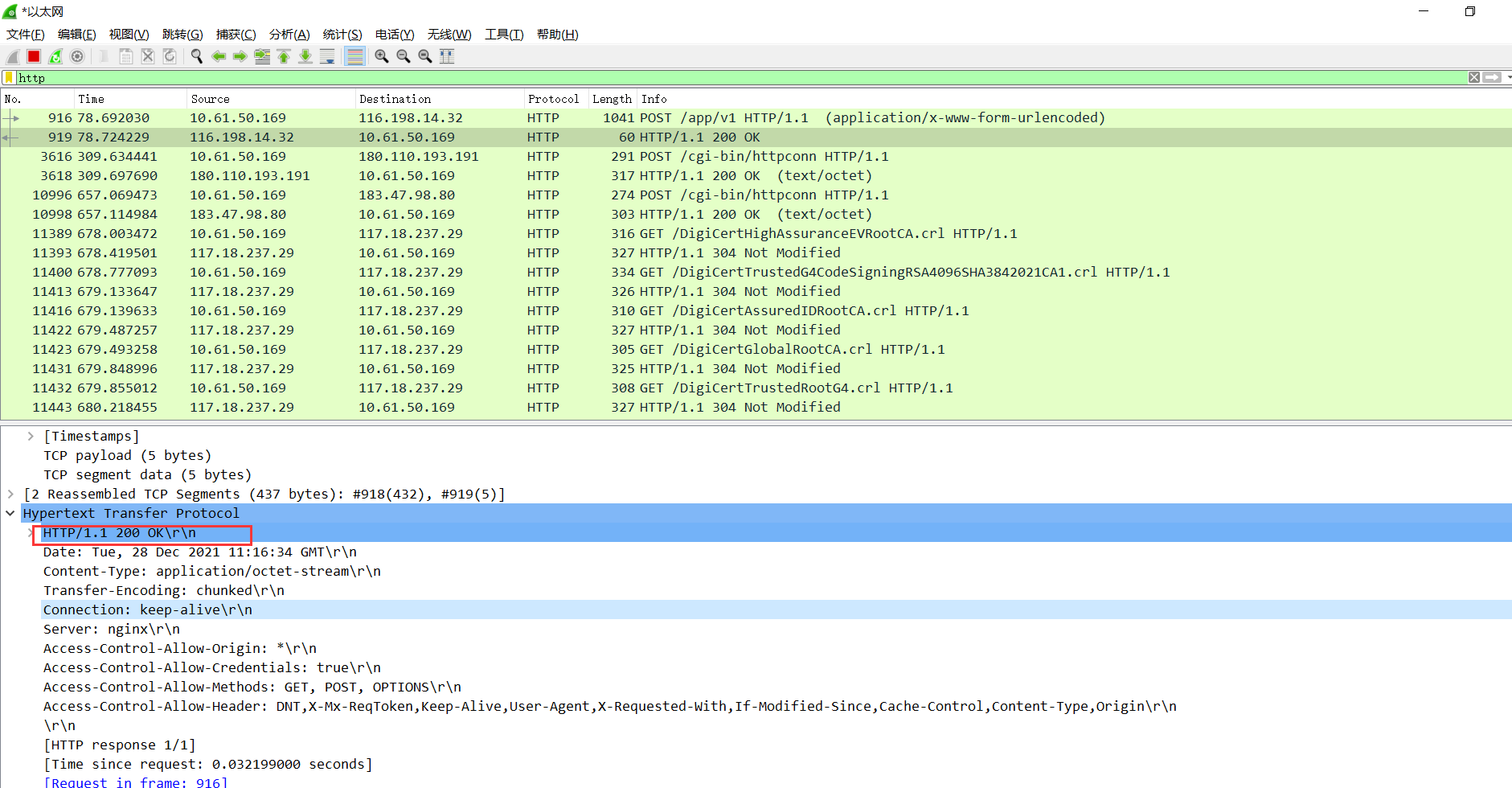Sort by the Destination column header
The width and height of the screenshot is (1512, 788).
(x=439, y=99)
